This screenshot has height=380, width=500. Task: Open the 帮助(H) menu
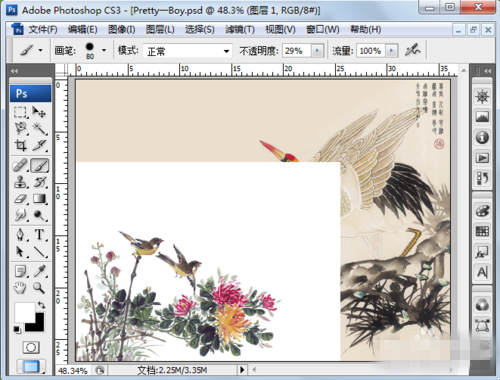pyautogui.click(x=366, y=30)
